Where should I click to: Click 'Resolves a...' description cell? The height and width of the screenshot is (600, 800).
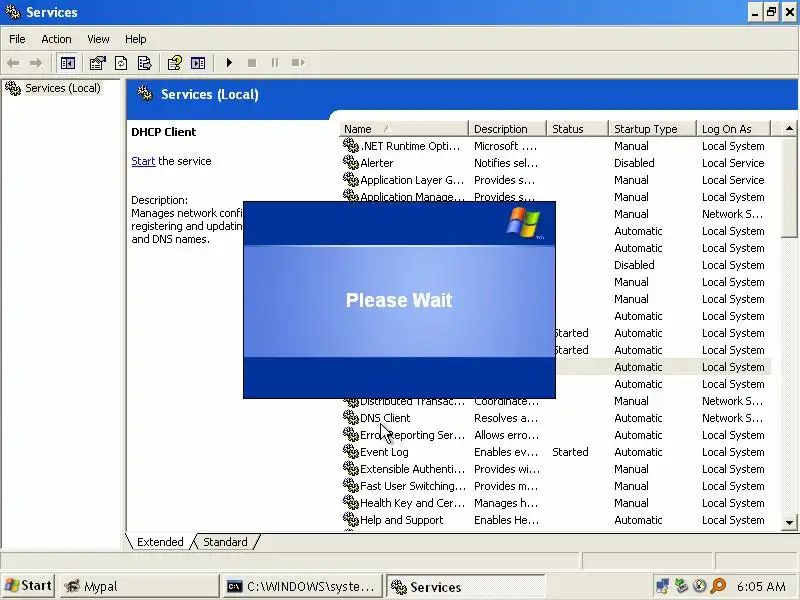[x=506, y=418]
